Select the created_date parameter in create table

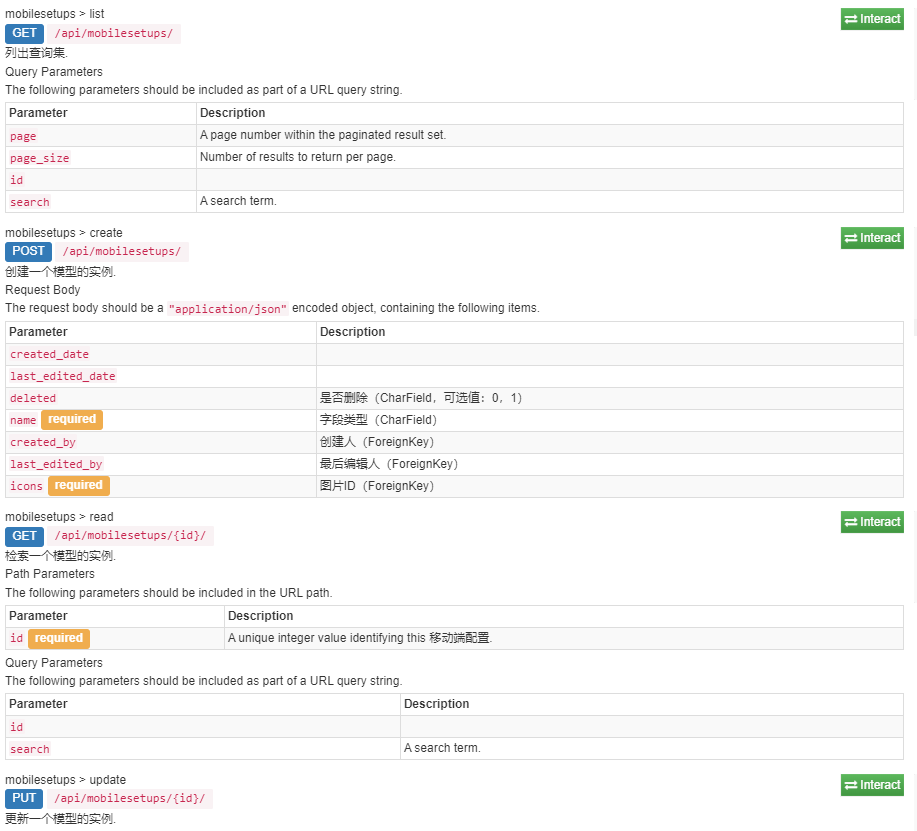pos(49,354)
